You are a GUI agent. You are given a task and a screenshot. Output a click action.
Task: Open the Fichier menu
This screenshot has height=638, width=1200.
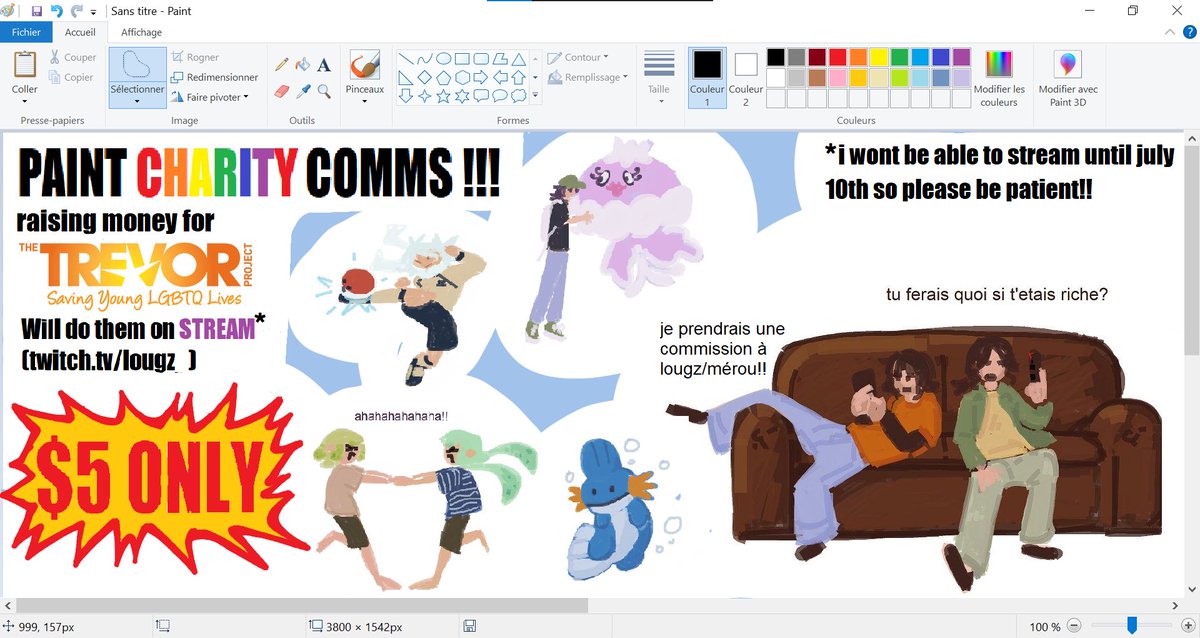pos(26,32)
